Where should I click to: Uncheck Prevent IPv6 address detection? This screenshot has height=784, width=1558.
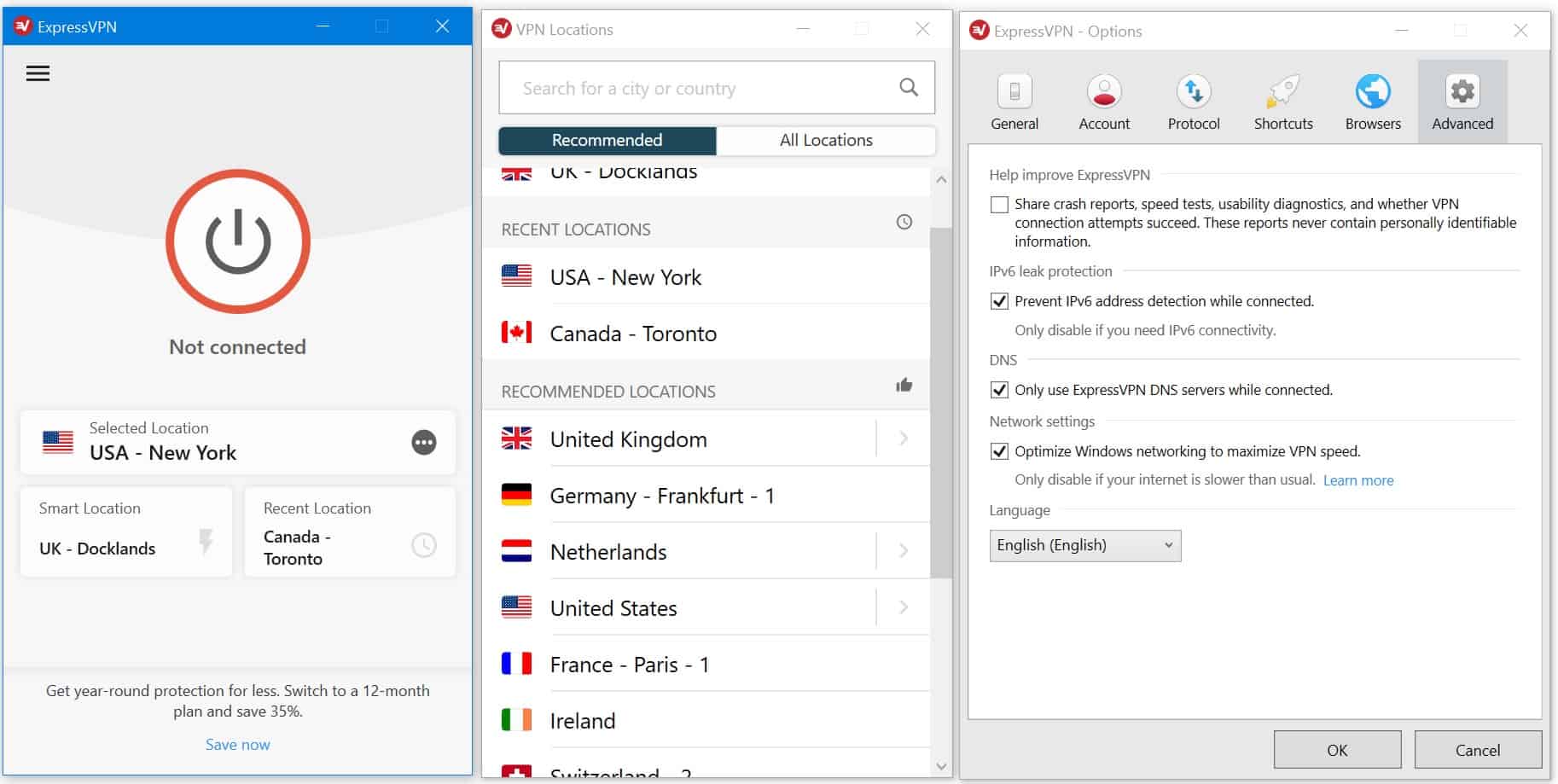pos(999,301)
